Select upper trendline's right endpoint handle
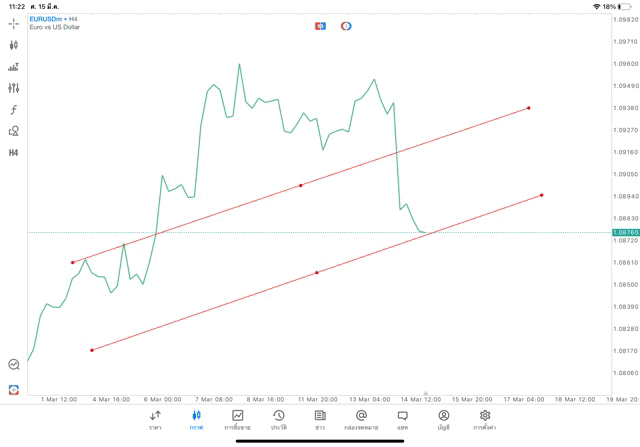The height and width of the screenshot is (447, 640). pyautogui.click(x=529, y=108)
